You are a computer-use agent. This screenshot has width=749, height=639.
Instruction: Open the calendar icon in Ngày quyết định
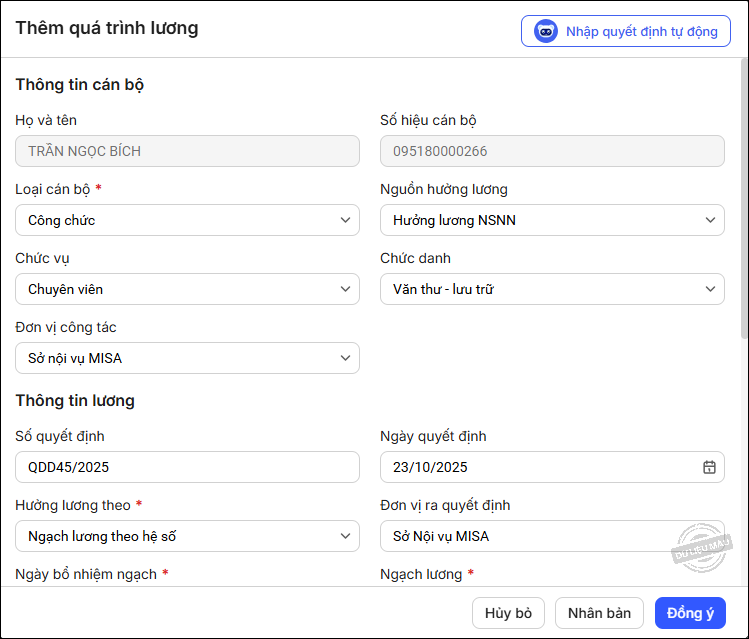(709, 467)
